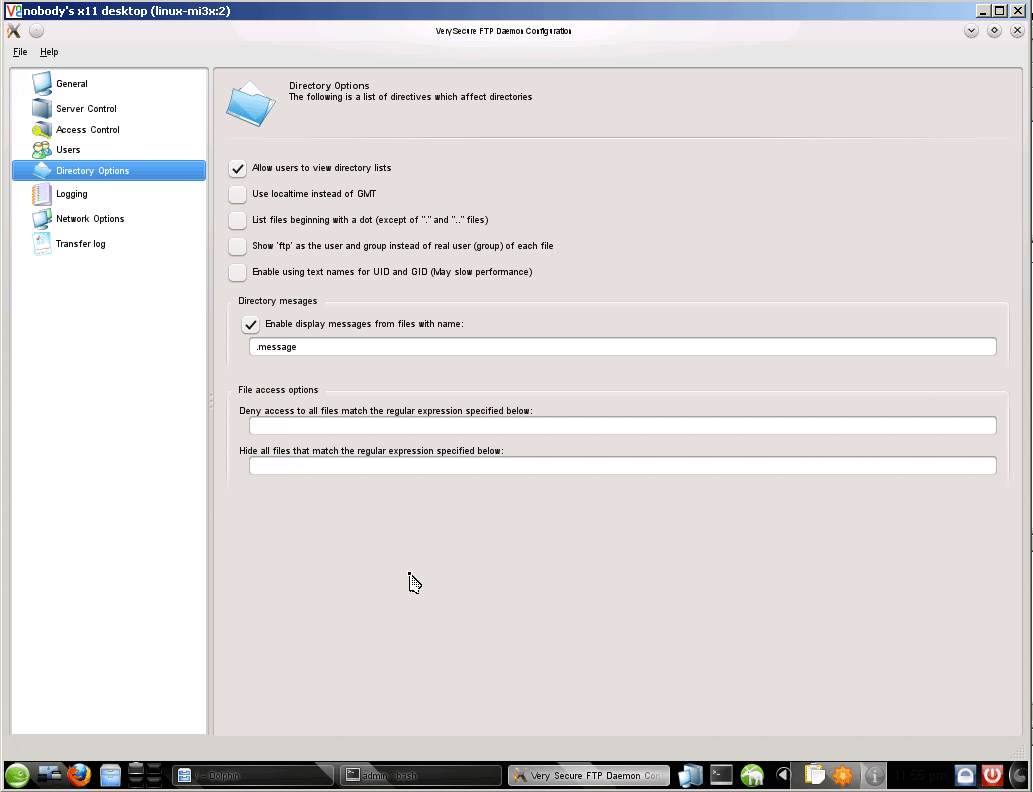Click the stacked monitors tray icon
1033x792 pixels.
(690, 775)
